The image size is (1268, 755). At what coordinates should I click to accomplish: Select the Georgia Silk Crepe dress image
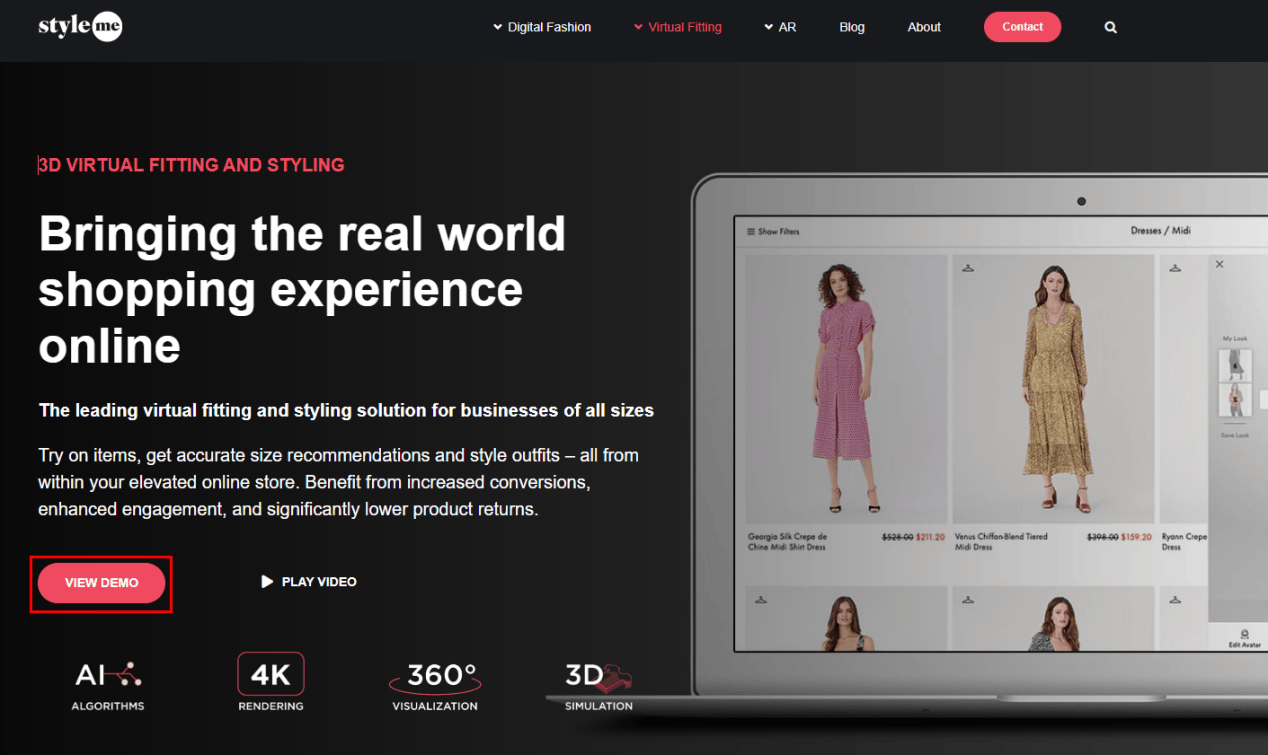point(846,388)
